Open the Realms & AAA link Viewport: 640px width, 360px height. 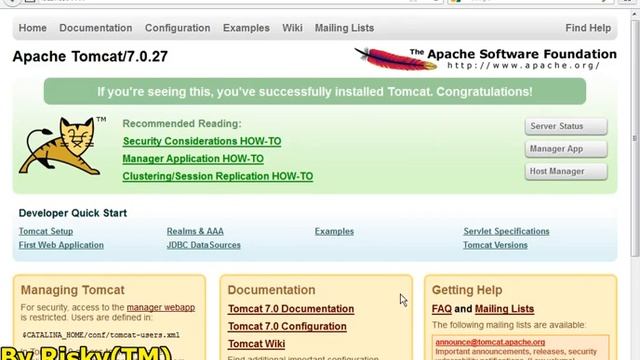195,231
